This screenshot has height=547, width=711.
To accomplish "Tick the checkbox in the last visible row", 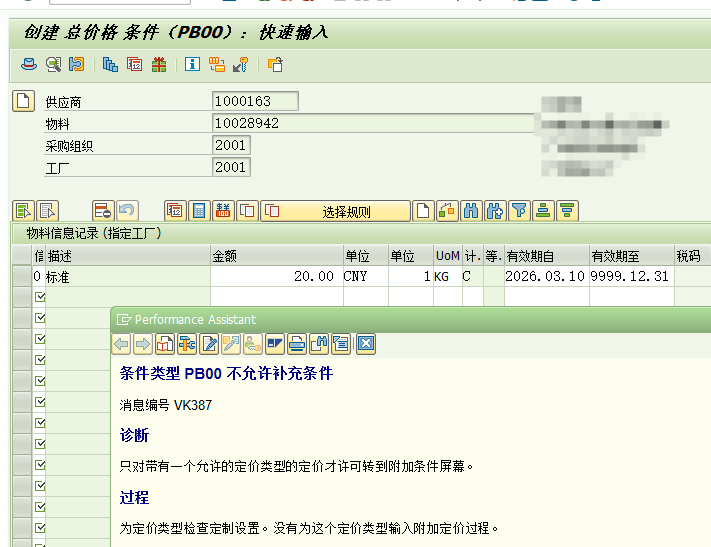I will point(39,544).
